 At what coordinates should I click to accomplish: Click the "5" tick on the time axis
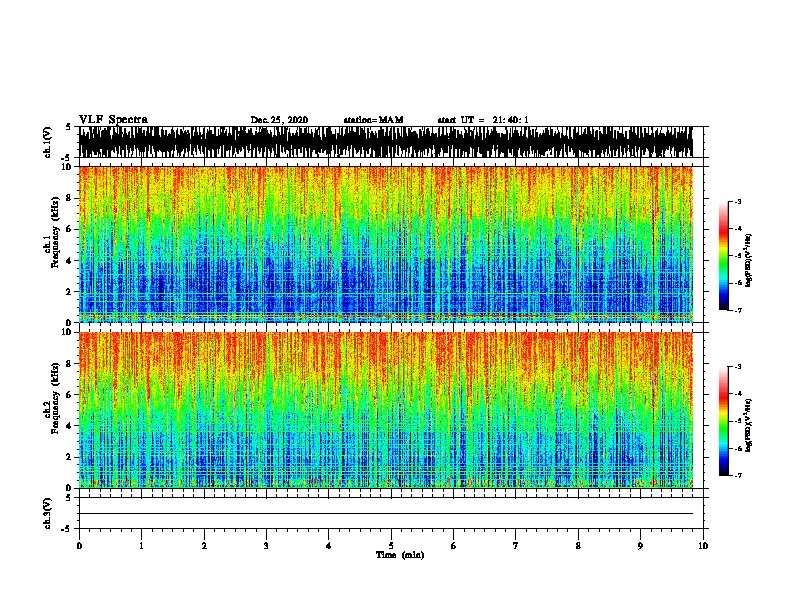(x=391, y=546)
